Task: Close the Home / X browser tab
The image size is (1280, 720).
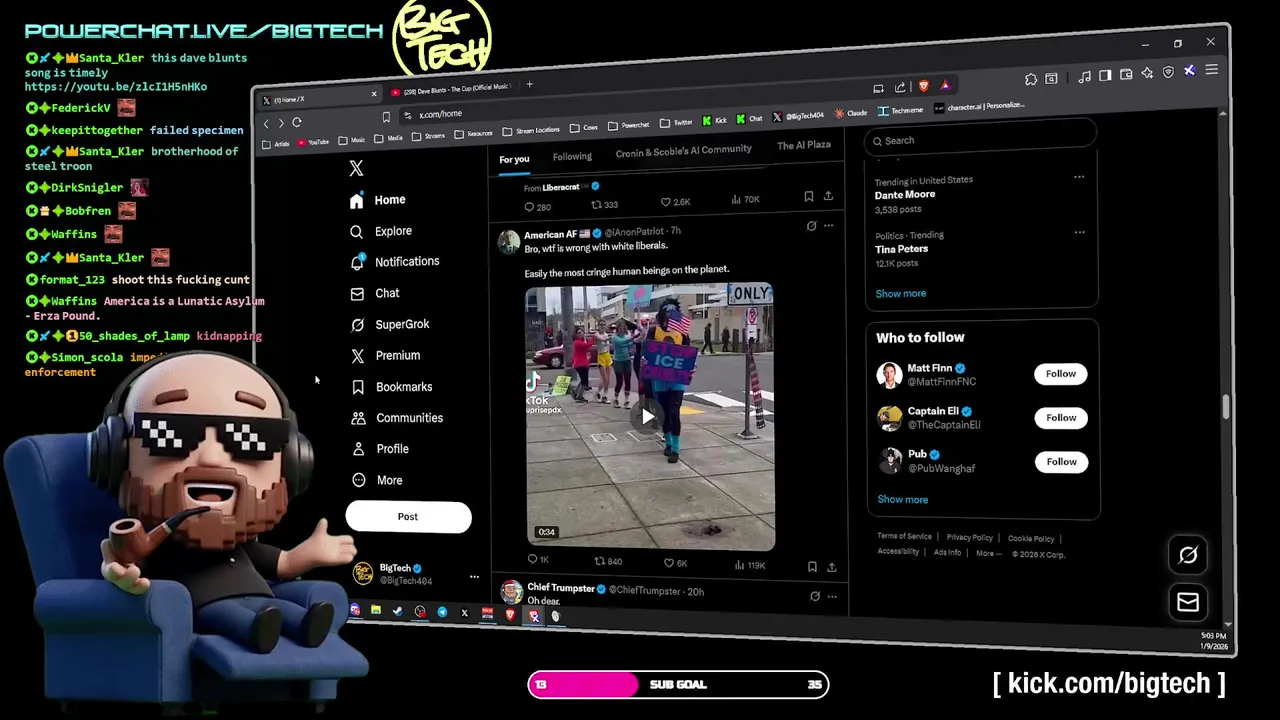Action: click(x=374, y=94)
